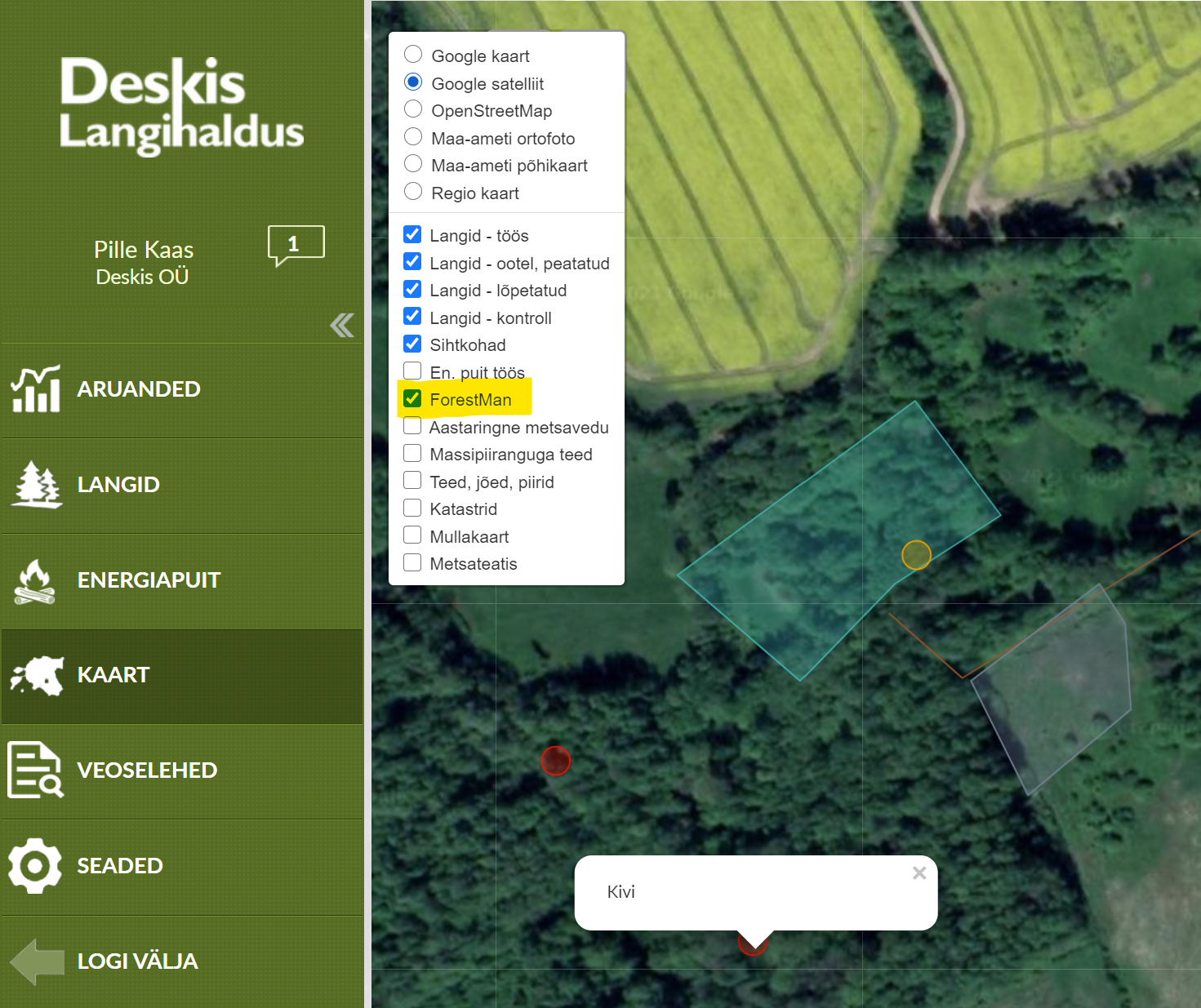The image size is (1201, 1008).
Task: Click the Kivi text in the popup
Action: [x=621, y=891]
